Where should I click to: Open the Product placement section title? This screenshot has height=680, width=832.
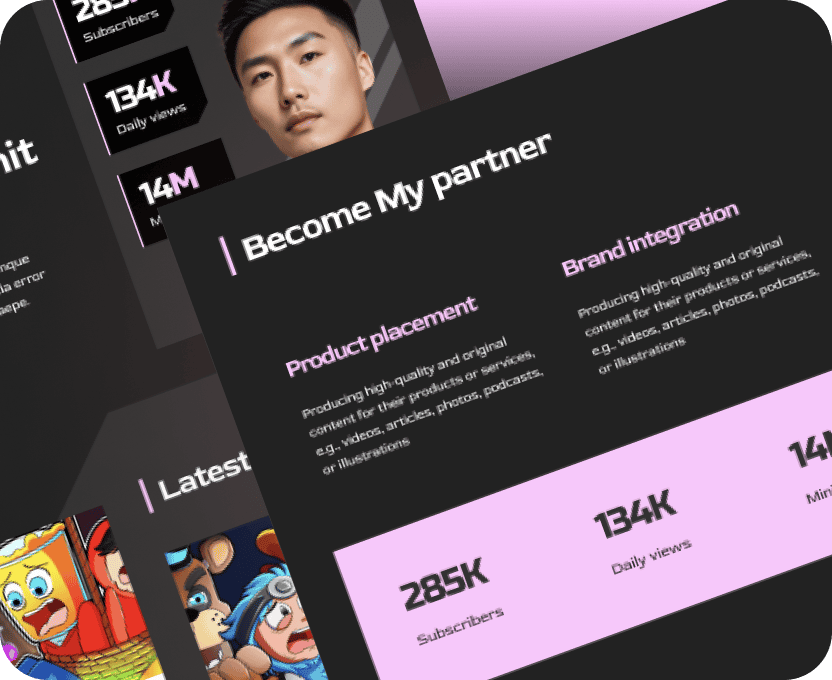pyautogui.click(x=381, y=336)
